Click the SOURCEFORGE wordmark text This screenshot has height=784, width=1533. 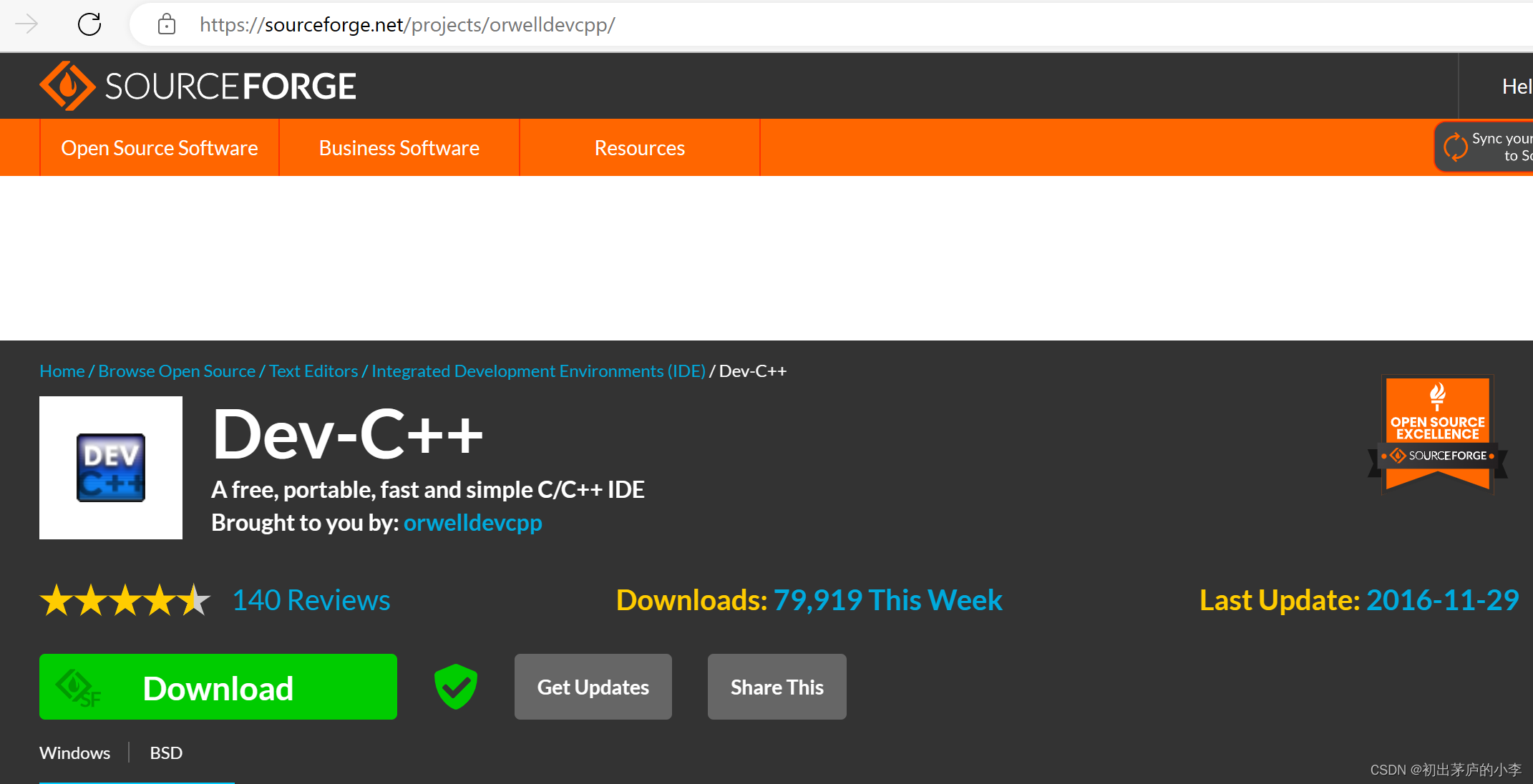[230, 87]
